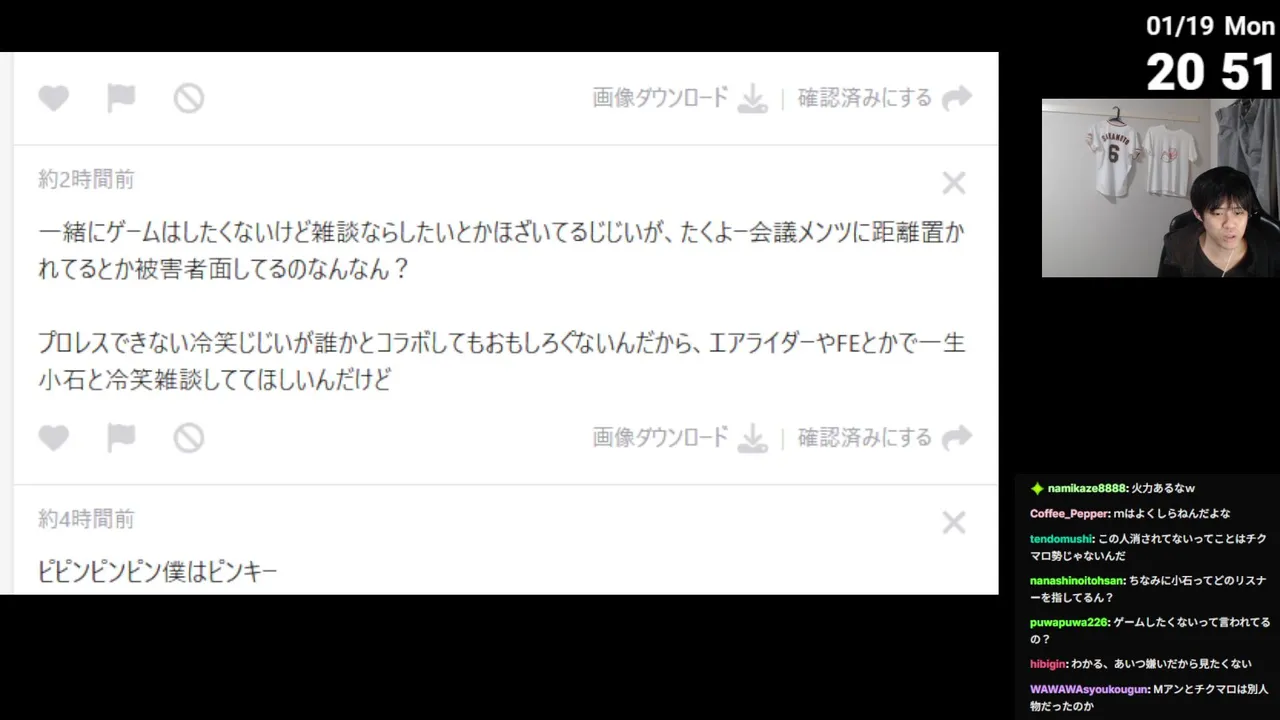
Task: Click share arrow in the 約2時間前 message
Action: coord(957,438)
